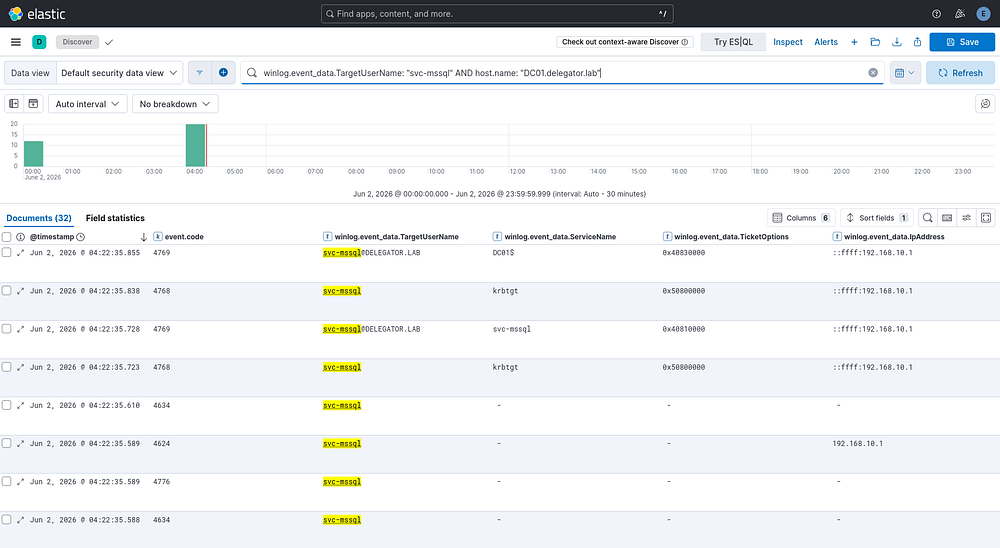Click the 04:00 histogram bar
The width and height of the screenshot is (1000, 548).
(x=195, y=145)
